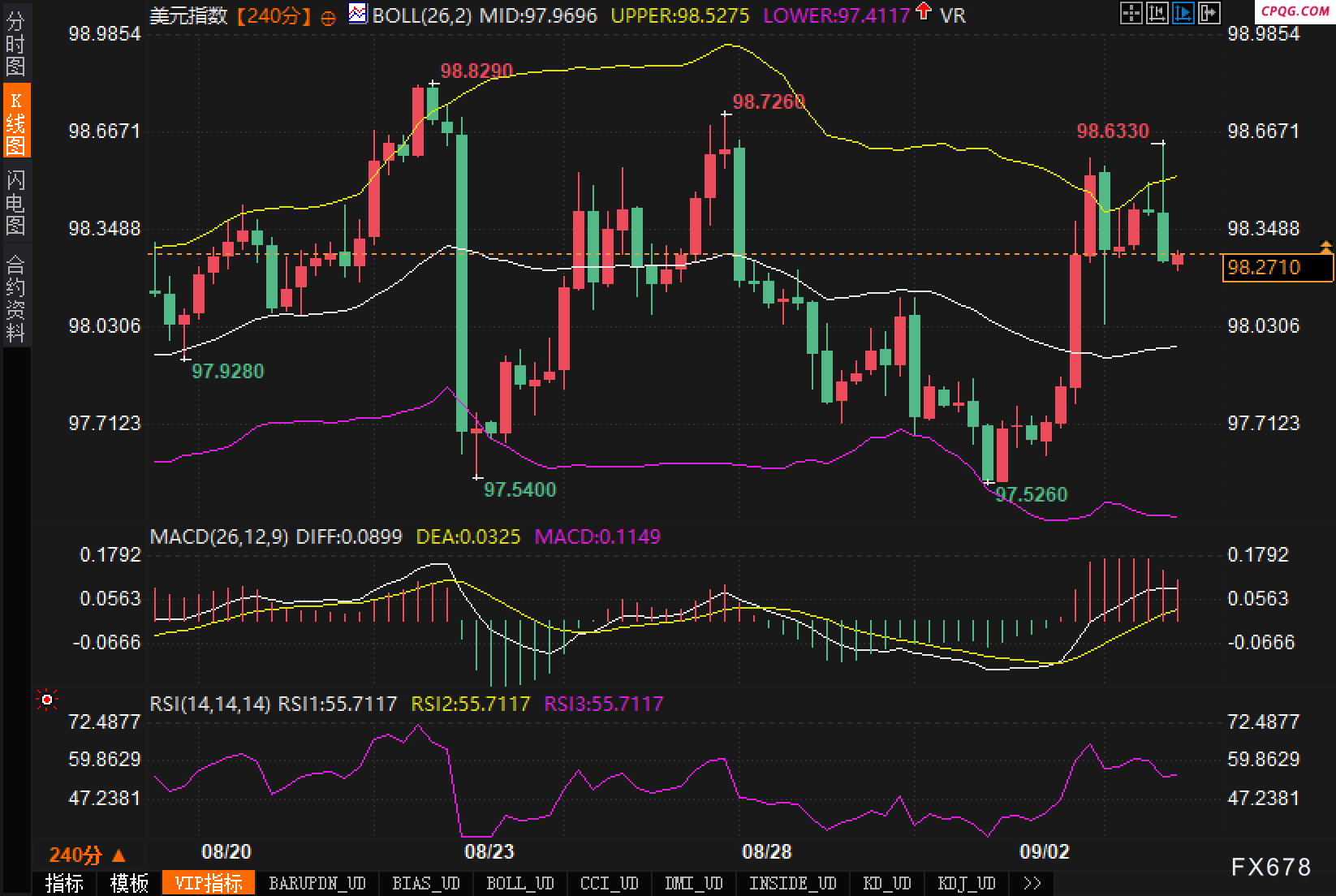Click the shift chart right icon
The height and width of the screenshot is (896, 1336).
click(1209, 12)
